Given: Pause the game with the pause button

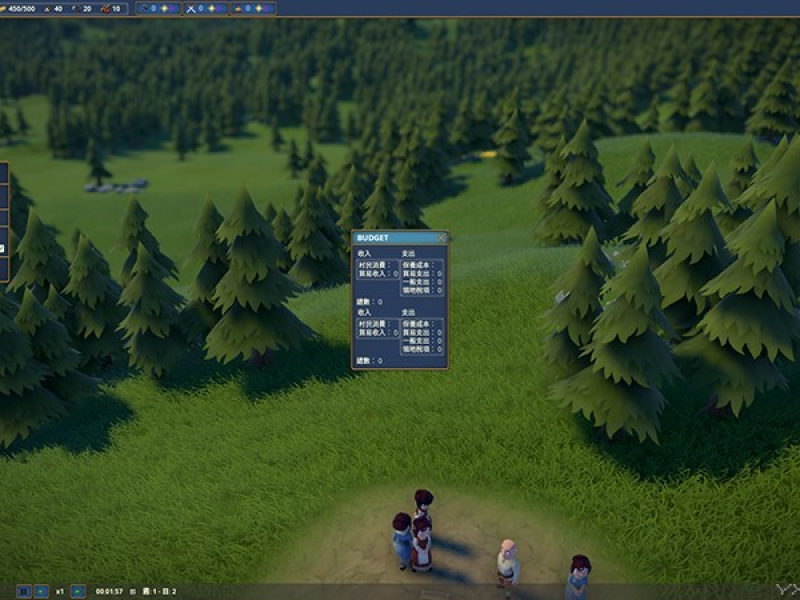Looking at the screenshot, I should click(24, 591).
